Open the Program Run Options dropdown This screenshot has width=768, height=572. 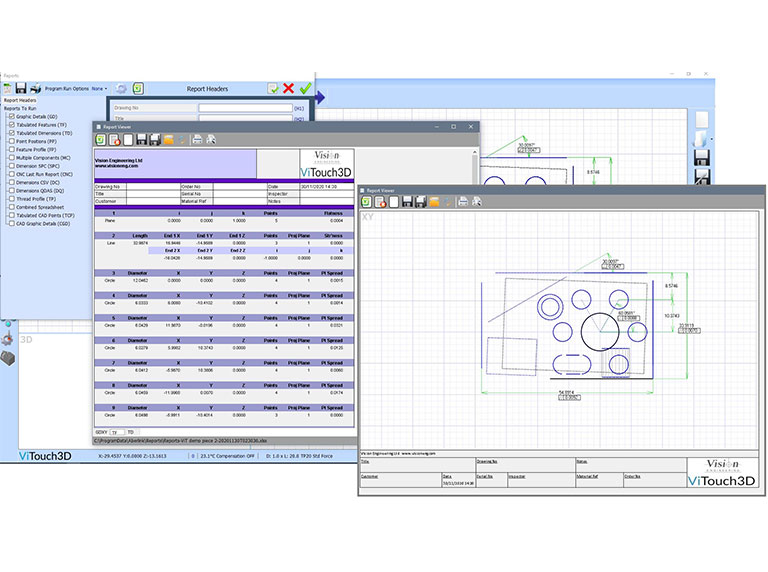(x=98, y=89)
